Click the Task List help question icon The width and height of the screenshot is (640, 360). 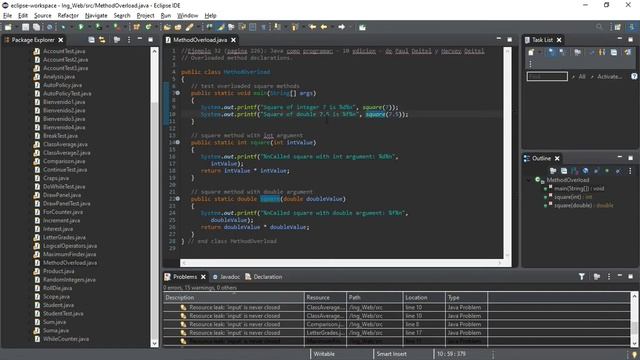coord(634,76)
